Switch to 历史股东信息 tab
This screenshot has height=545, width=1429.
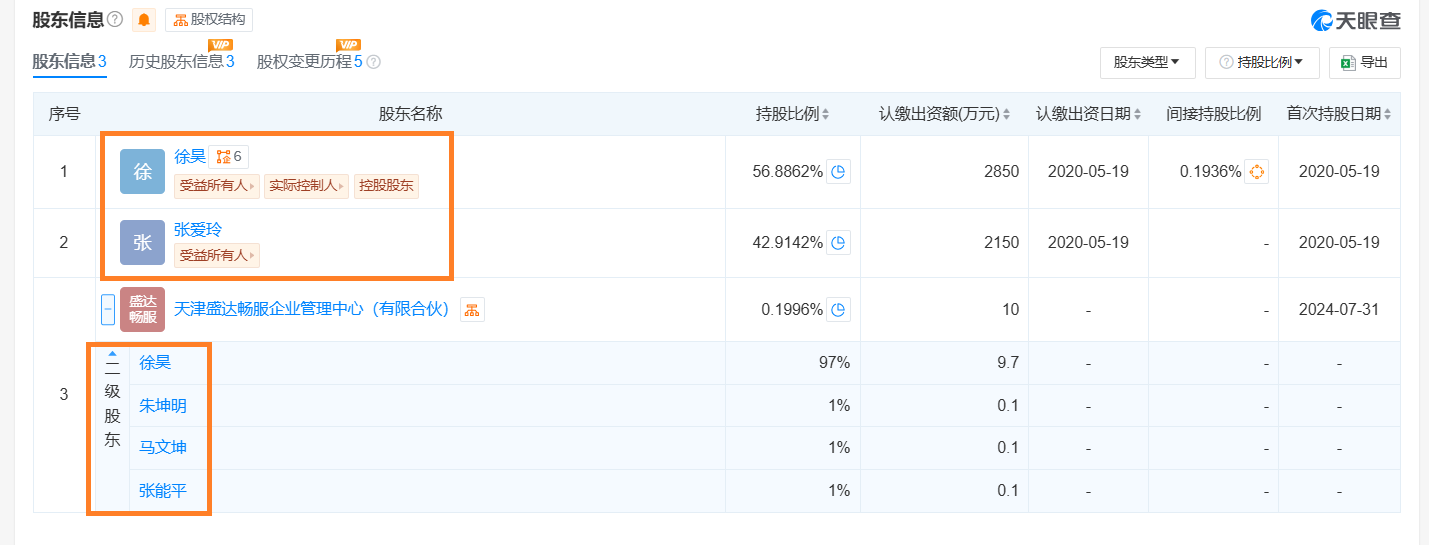[x=181, y=62]
